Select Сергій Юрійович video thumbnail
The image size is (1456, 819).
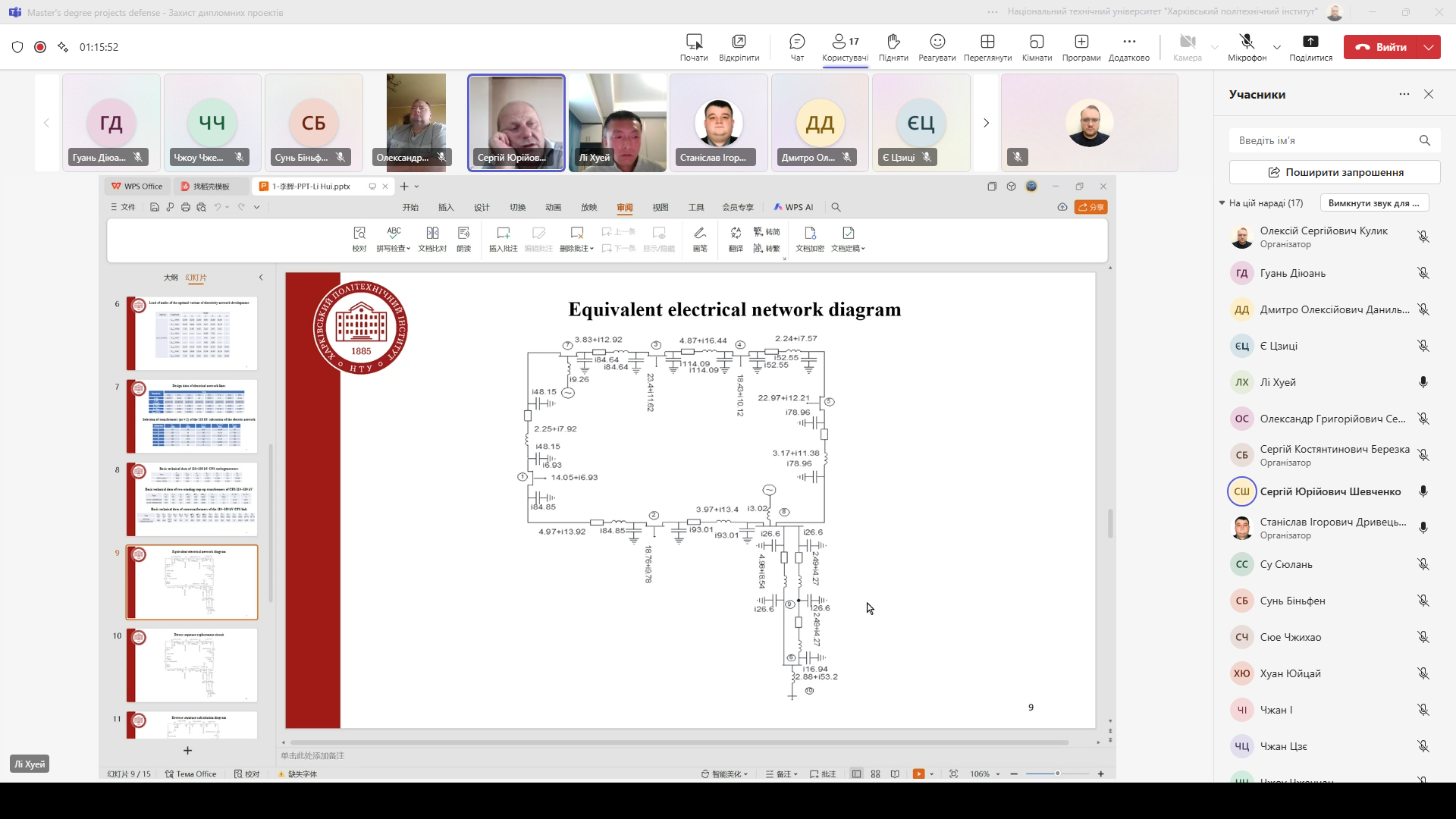tap(516, 122)
